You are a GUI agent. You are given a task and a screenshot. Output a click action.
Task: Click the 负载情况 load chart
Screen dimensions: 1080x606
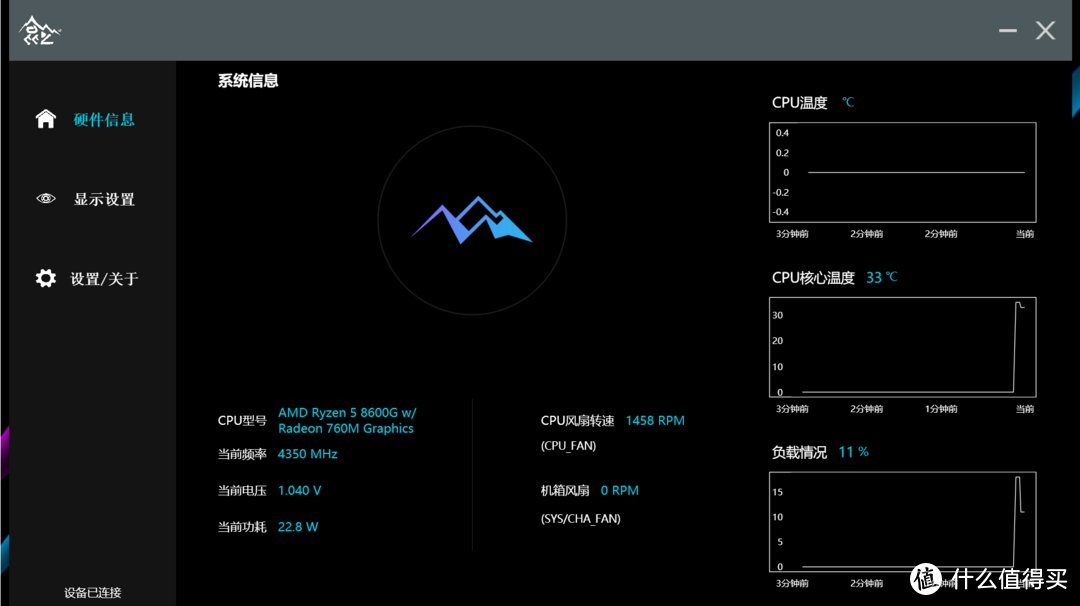pyautogui.click(x=902, y=522)
